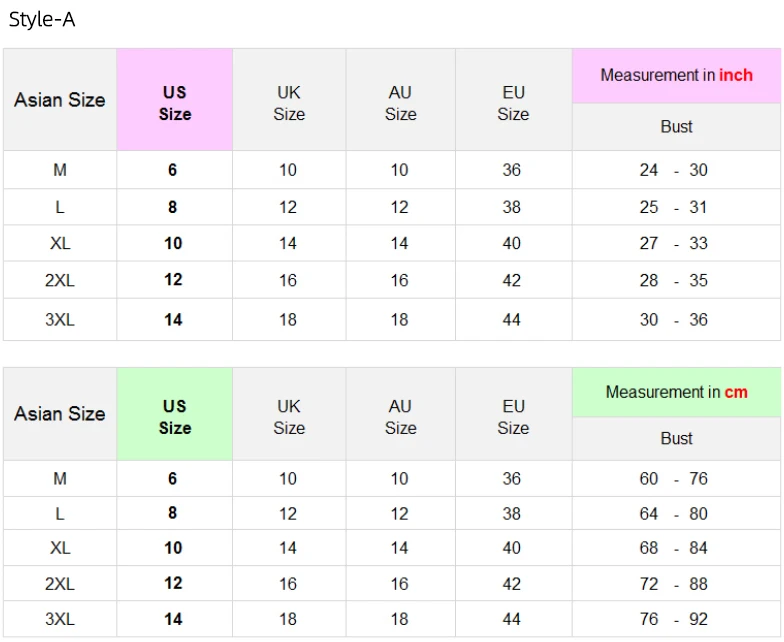Select the "25 - 31" bust range
Viewport: 784px width, 642px height.
click(674, 207)
